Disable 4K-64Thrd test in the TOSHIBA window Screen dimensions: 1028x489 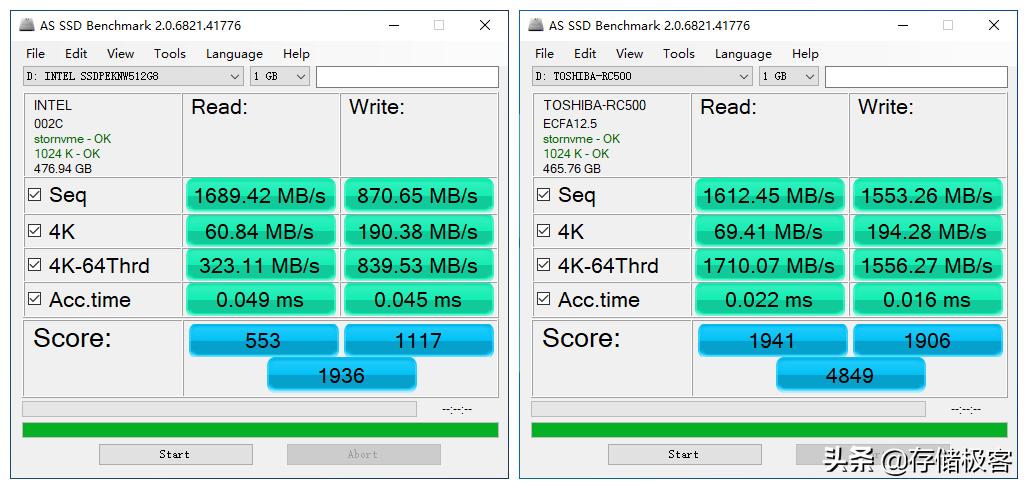tap(544, 265)
